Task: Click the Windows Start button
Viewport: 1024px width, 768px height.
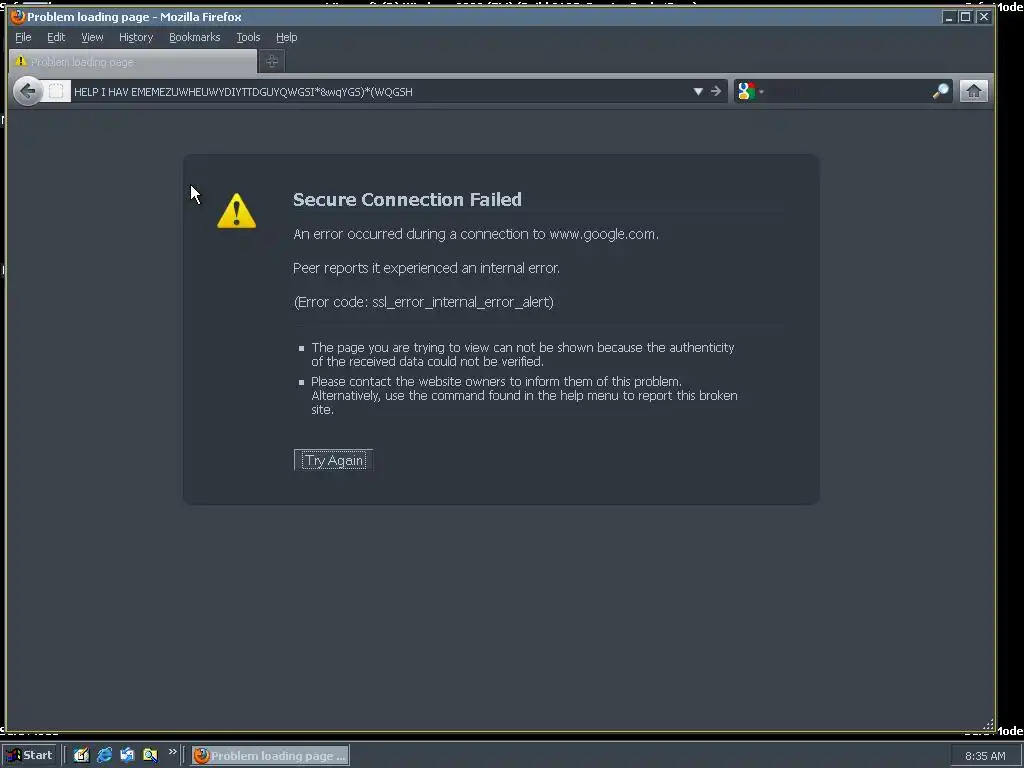Action: click(29, 755)
